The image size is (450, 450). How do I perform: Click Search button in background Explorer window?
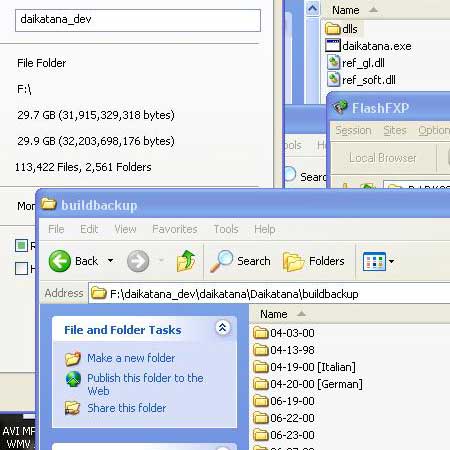[x=305, y=176]
